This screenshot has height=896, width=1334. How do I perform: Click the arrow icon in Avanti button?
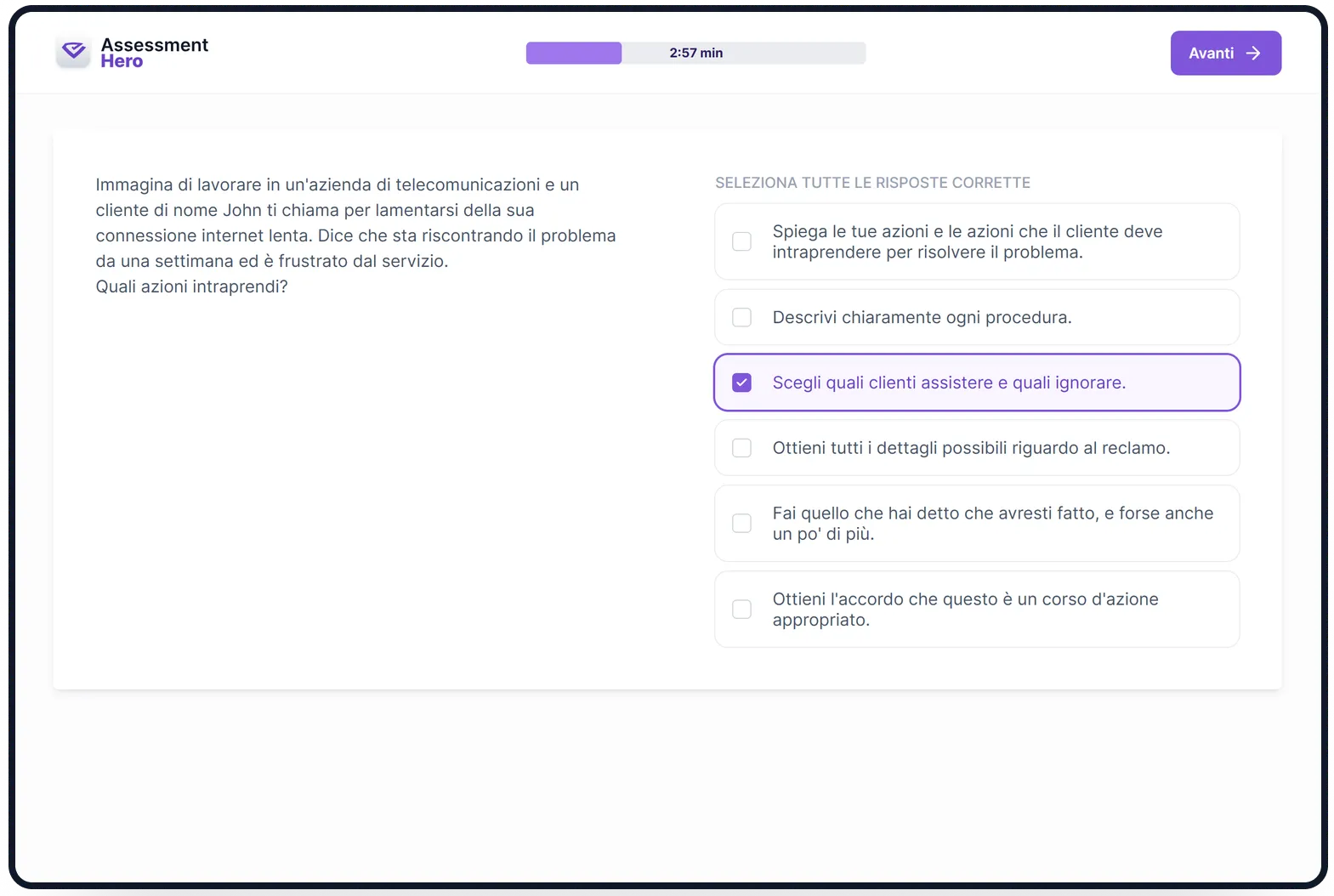[1253, 54]
